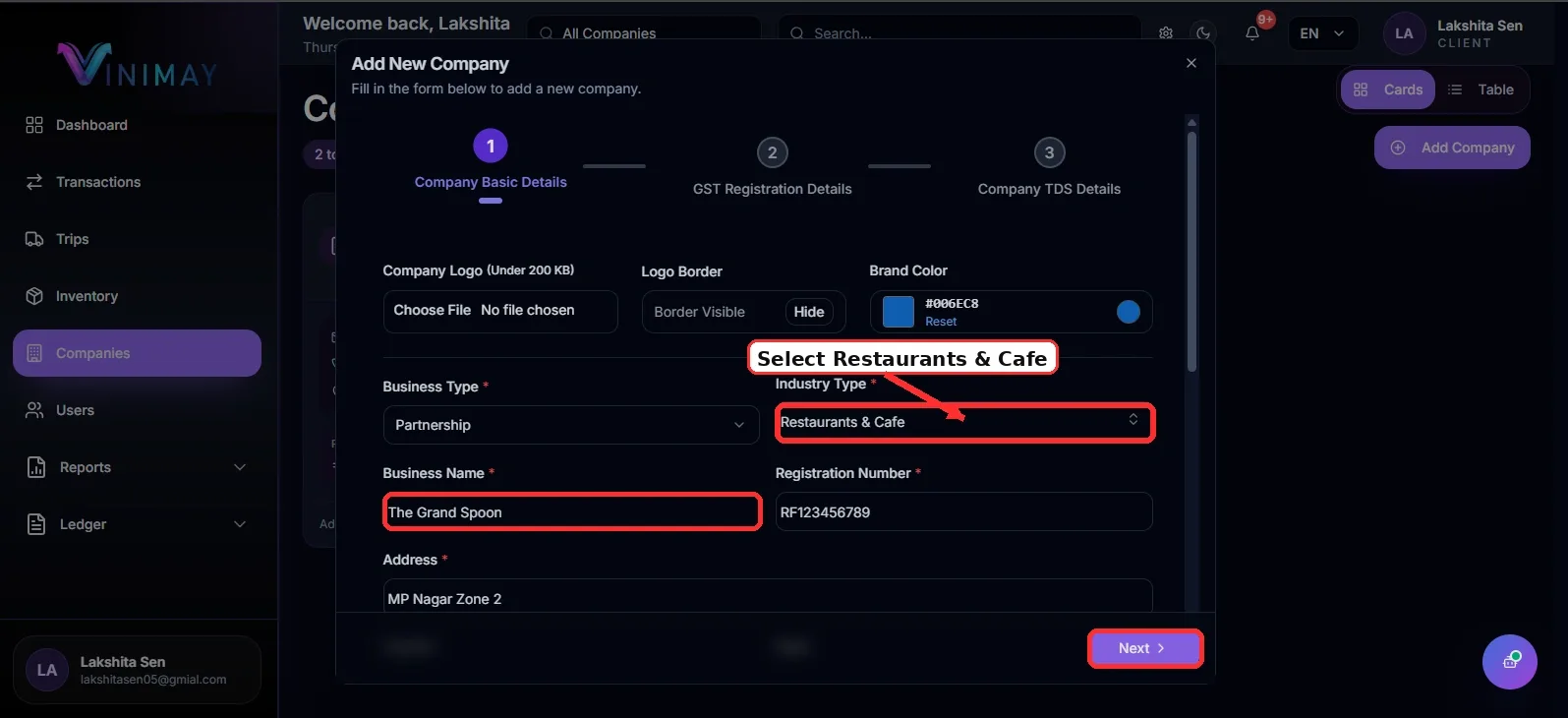The height and width of the screenshot is (718, 1568).
Task: Click the header Search box
Action: [x=959, y=33]
